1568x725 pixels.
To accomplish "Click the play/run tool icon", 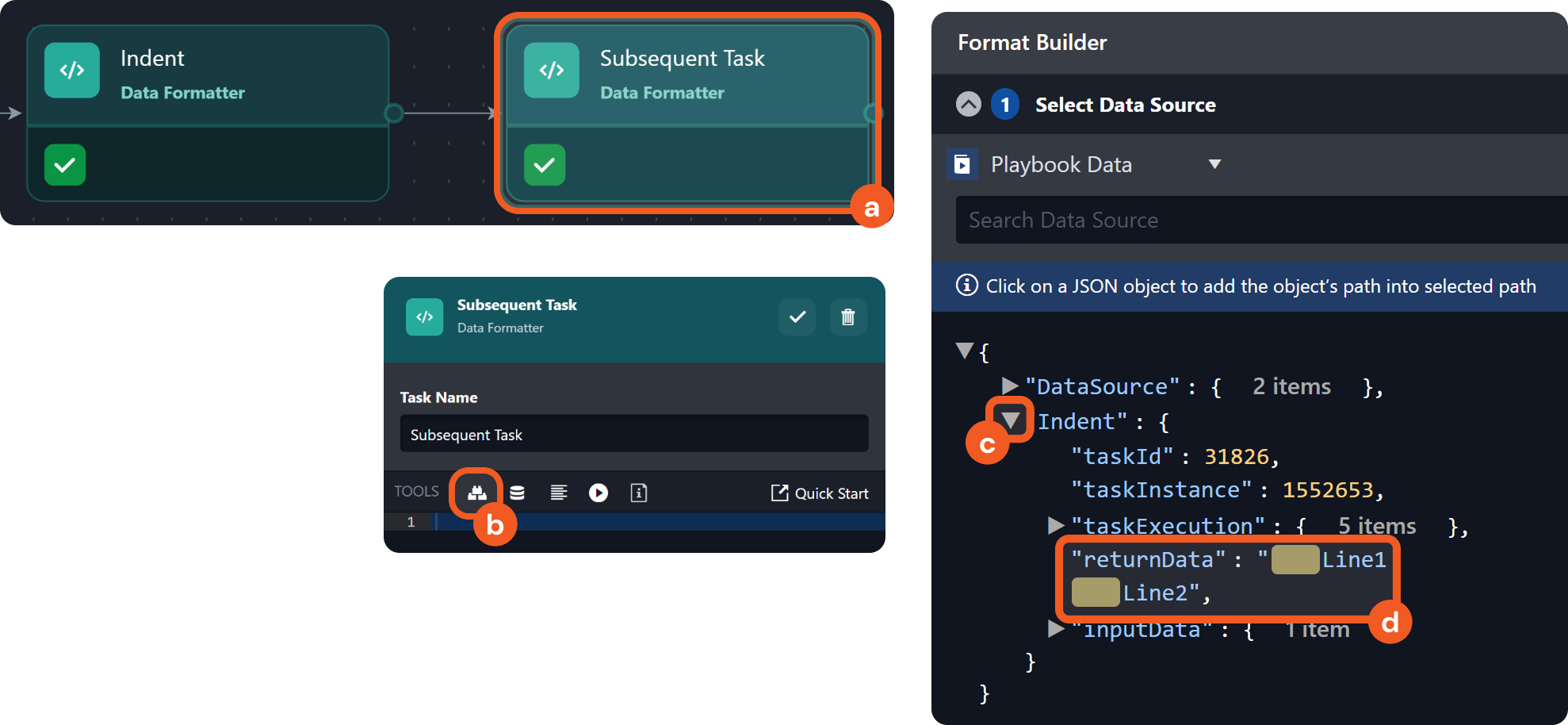I will point(599,493).
